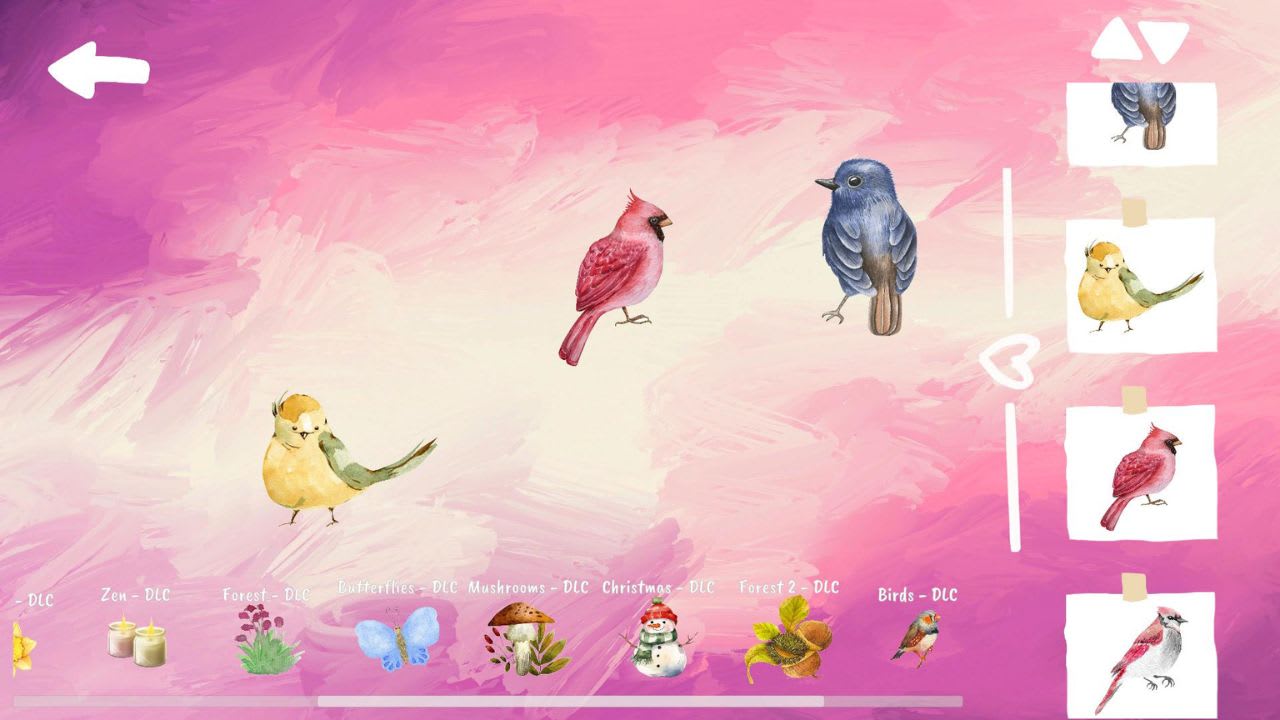The height and width of the screenshot is (720, 1280).
Task: Open the Forest 2 DLC hazelnut pack
Action: click(787, 640)
